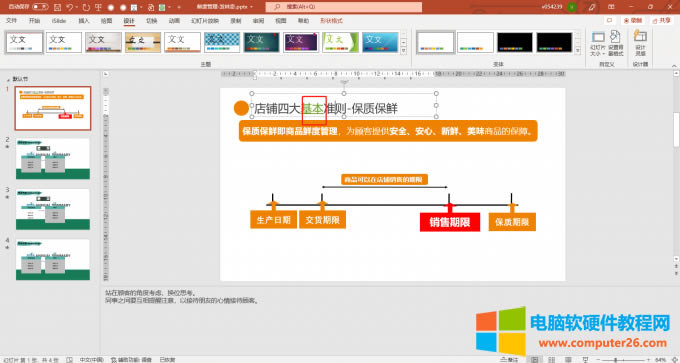Collapse the default section in slide panel
This screenshot has width=680, height=363.
[9, 79]
